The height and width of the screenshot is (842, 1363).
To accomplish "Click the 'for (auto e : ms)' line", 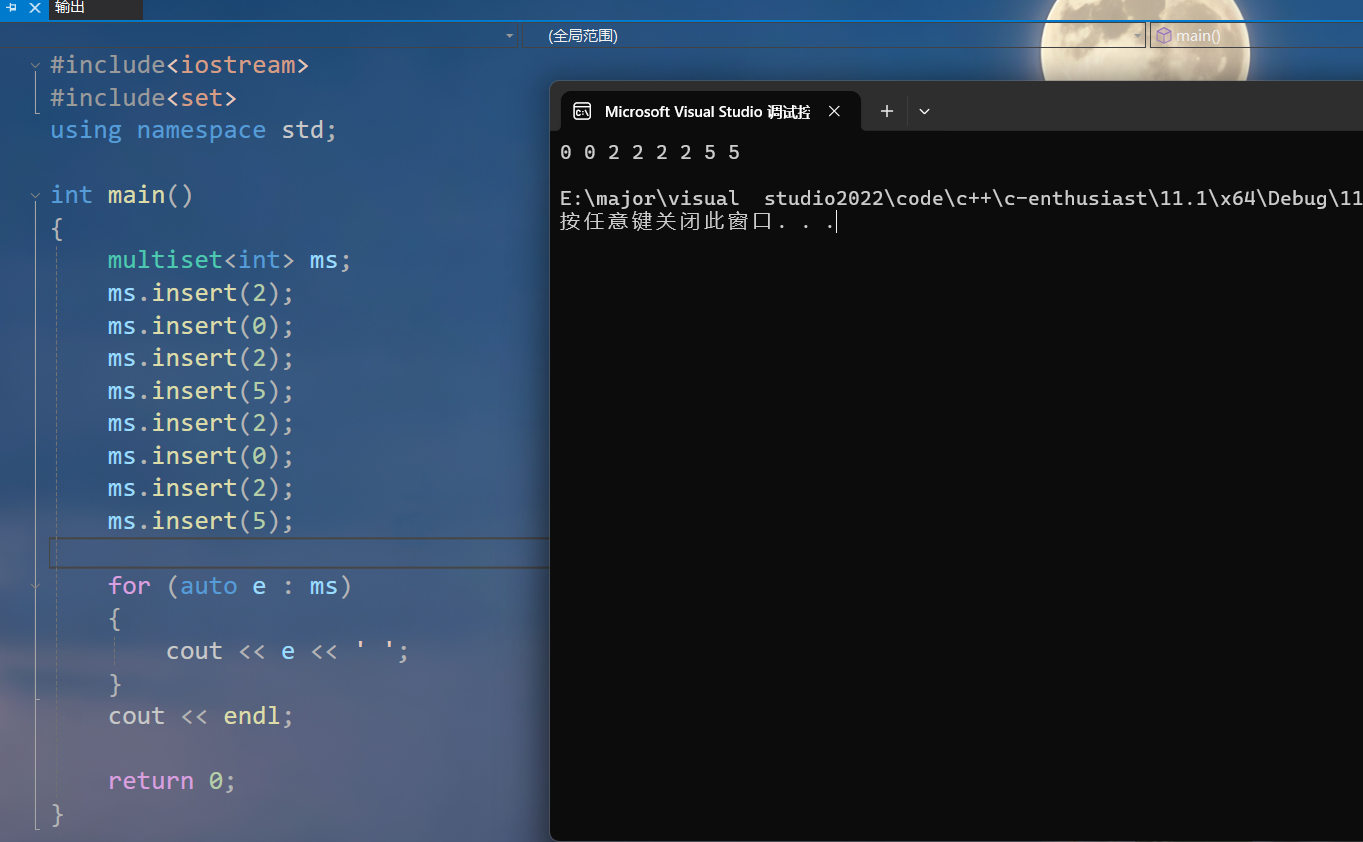I will pyautogui.click(x=230, y=585).
